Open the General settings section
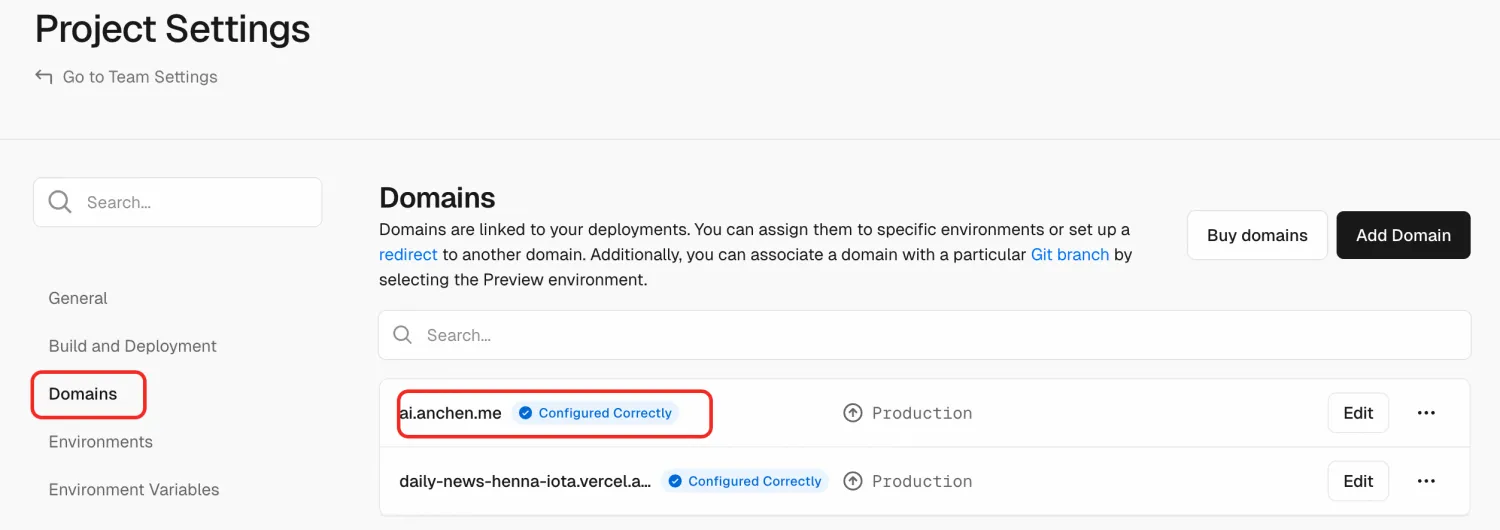 point(78,298)
